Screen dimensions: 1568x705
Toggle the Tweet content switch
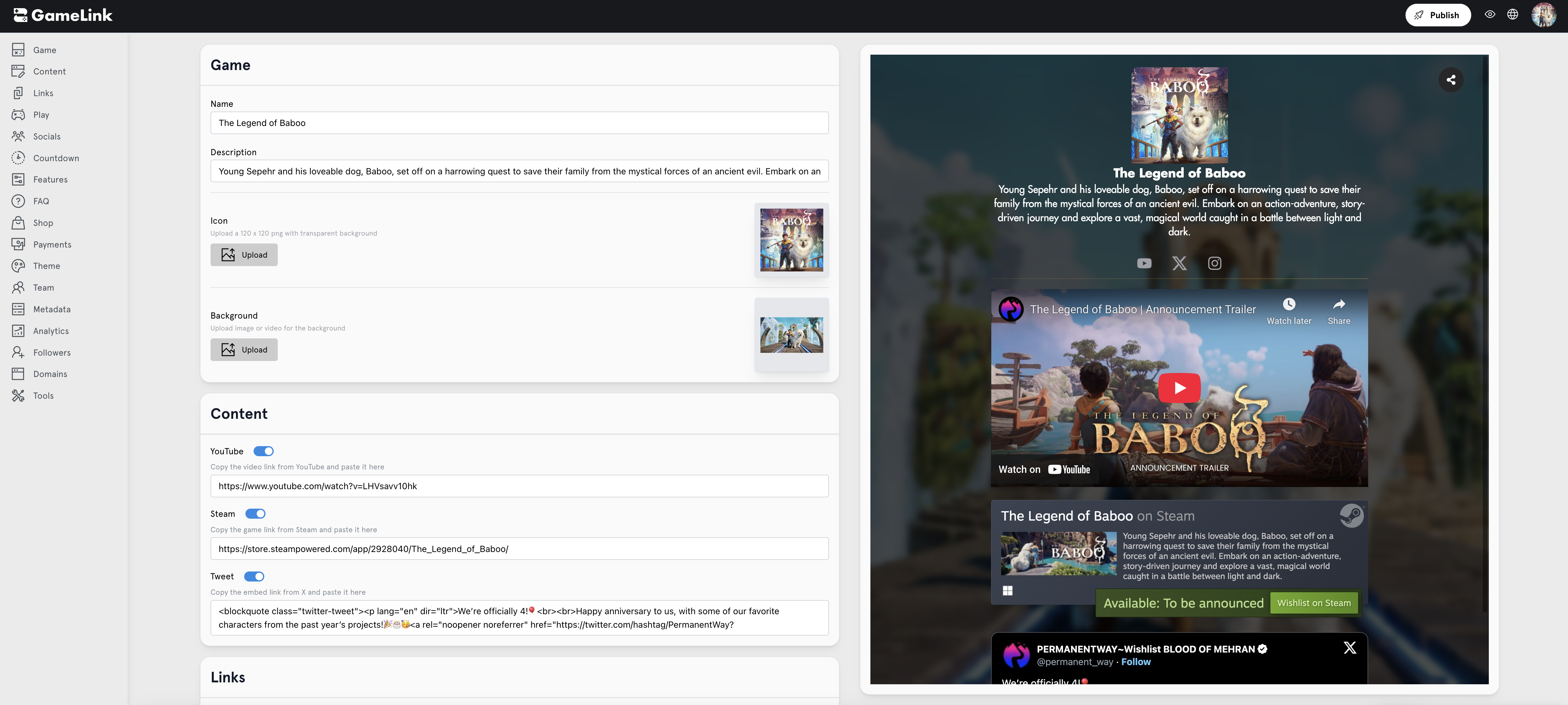pyautogui.click(x=254, y=577)
